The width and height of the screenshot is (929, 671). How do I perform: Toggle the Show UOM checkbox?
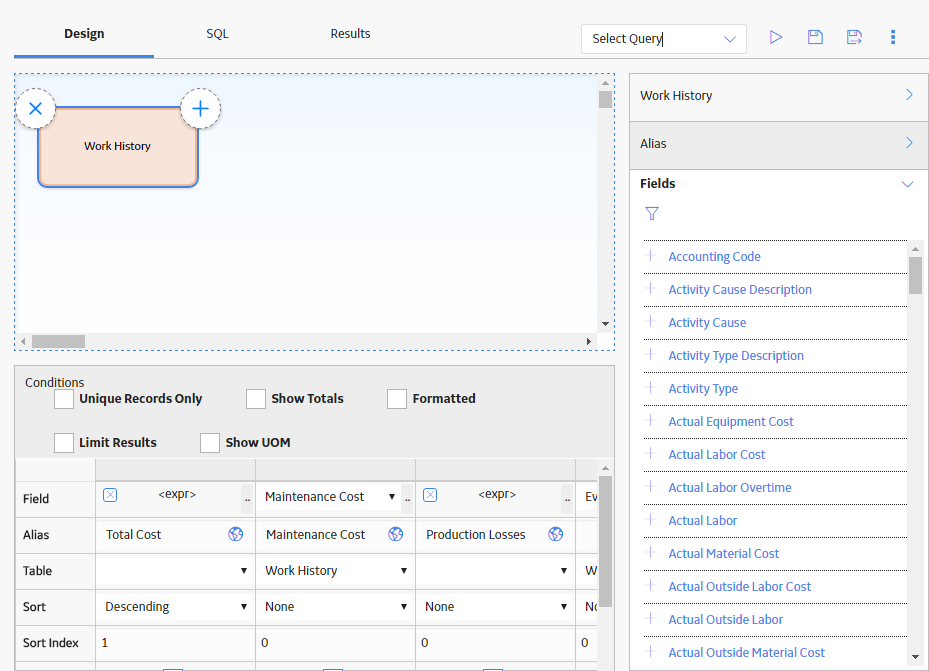210,443
